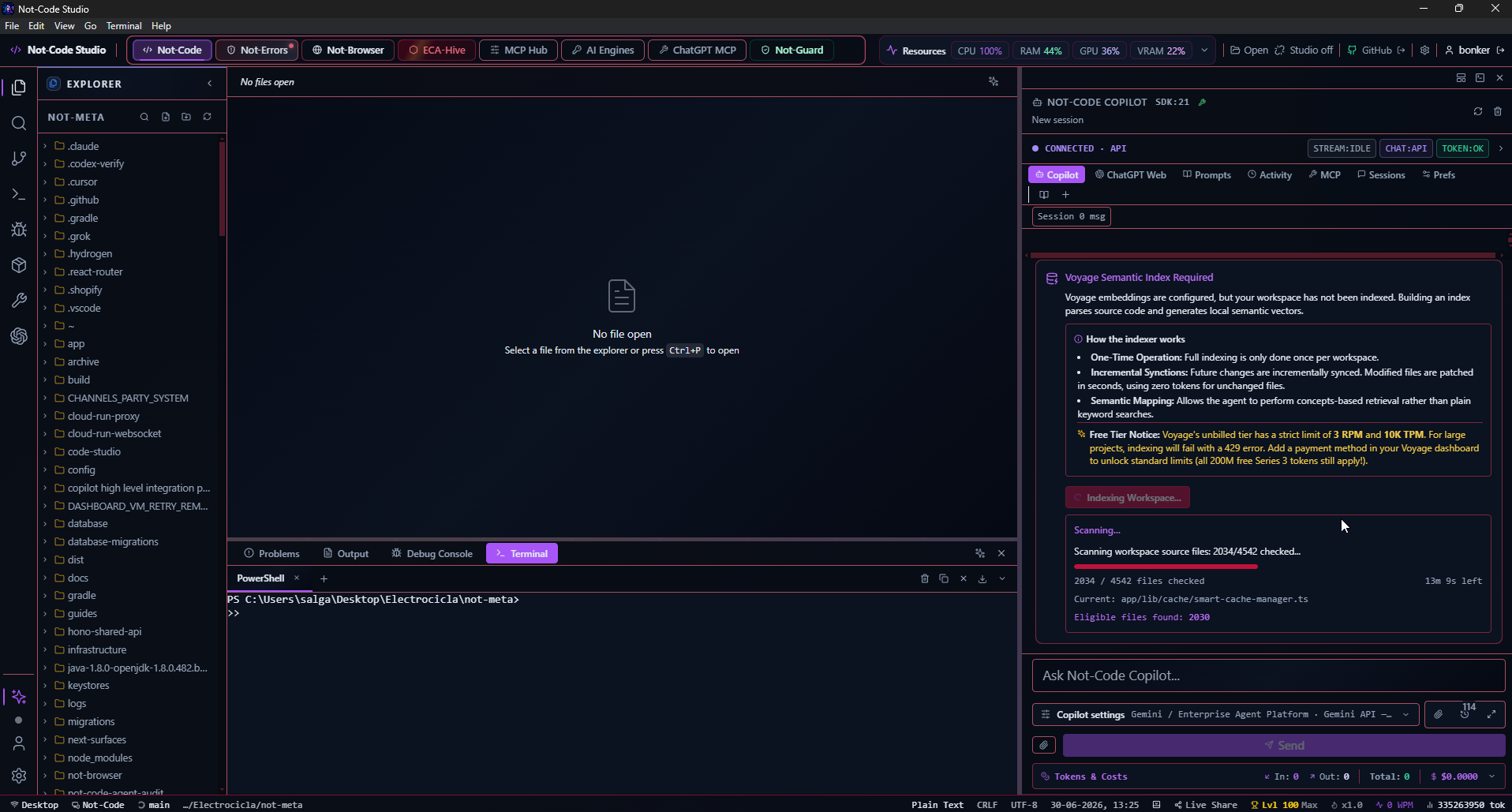Viewport: 1512px width, 812px height.
Task: Open the Go menu
Action: tap(91, 26)
